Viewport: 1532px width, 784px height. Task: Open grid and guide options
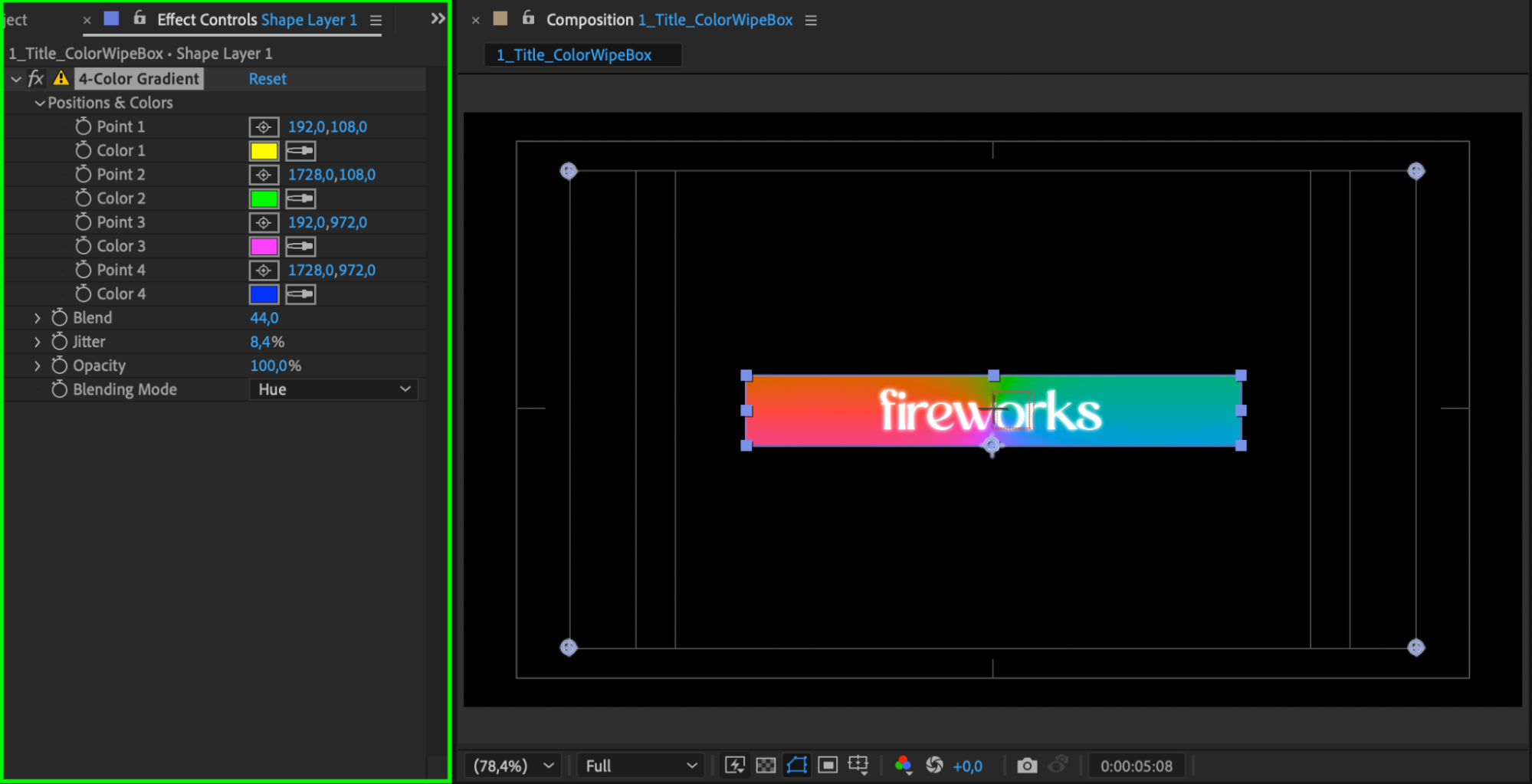click(858, 765)
